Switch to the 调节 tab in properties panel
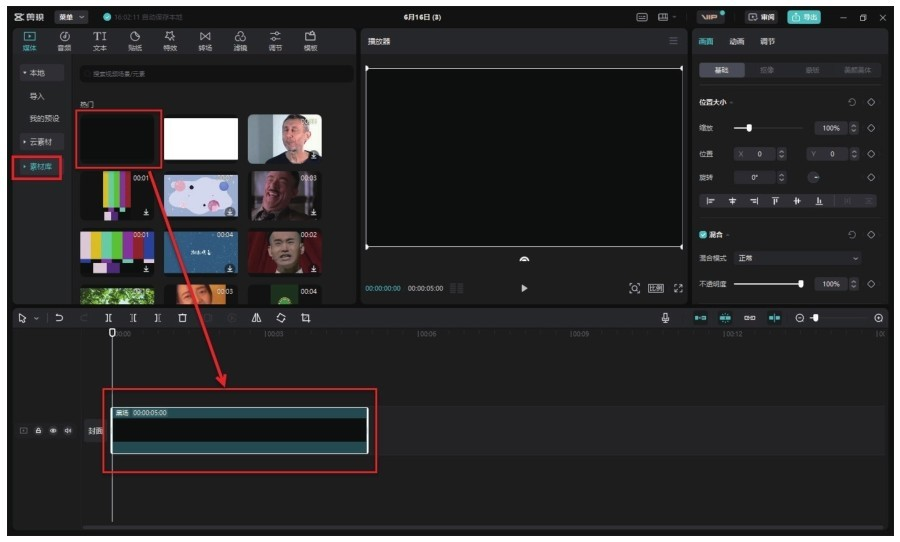 tap(767, 41)
